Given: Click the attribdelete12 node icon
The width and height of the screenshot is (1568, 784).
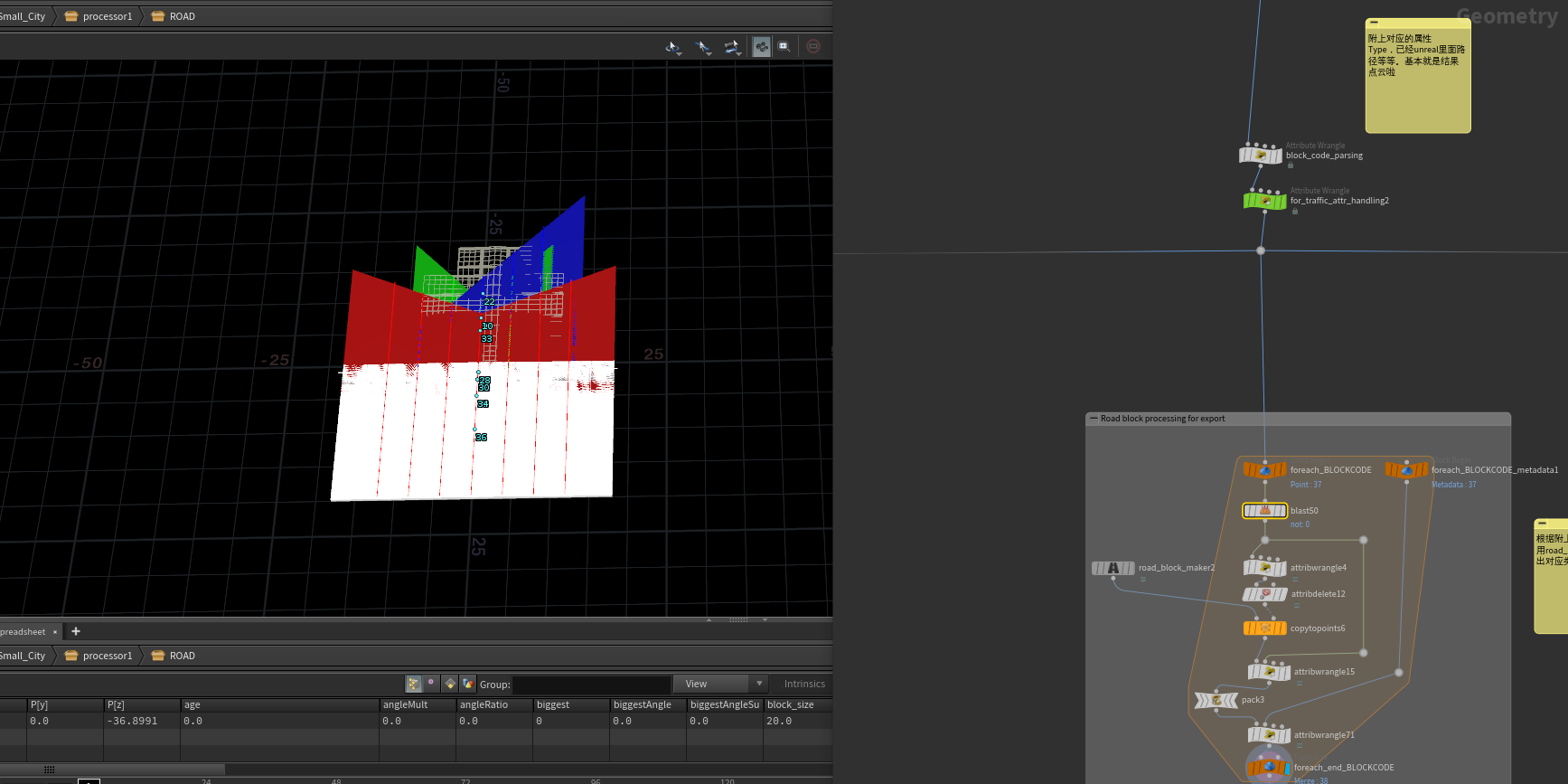Looking at the screenshot, I should (x=1264, y=594).
